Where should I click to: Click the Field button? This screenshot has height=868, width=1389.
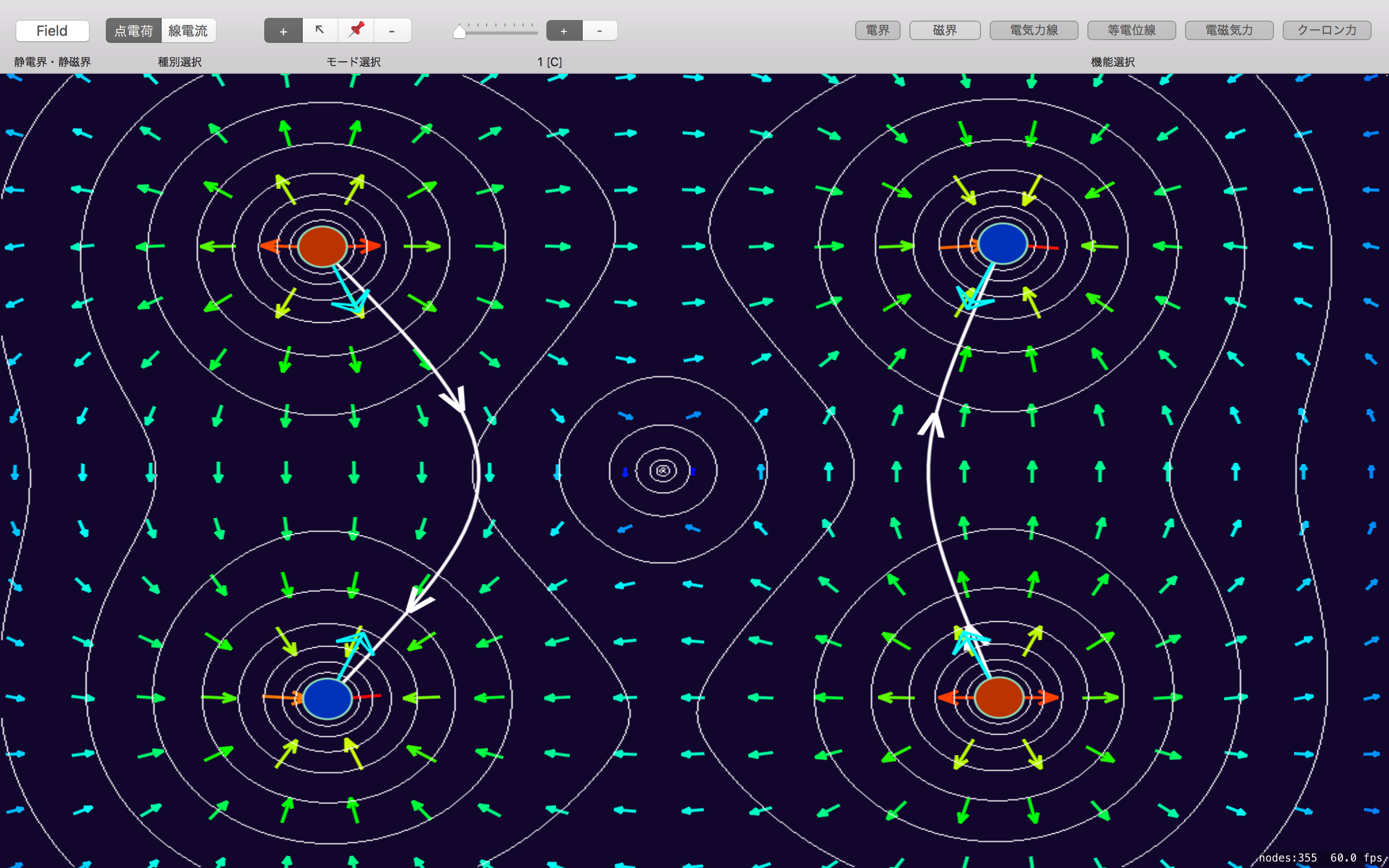pyautogui.click(x=52, y=30)
